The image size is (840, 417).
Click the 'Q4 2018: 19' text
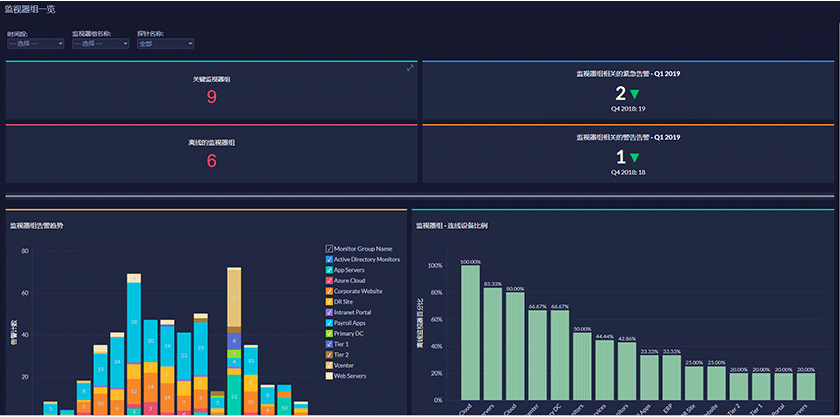tap(627, 108)
